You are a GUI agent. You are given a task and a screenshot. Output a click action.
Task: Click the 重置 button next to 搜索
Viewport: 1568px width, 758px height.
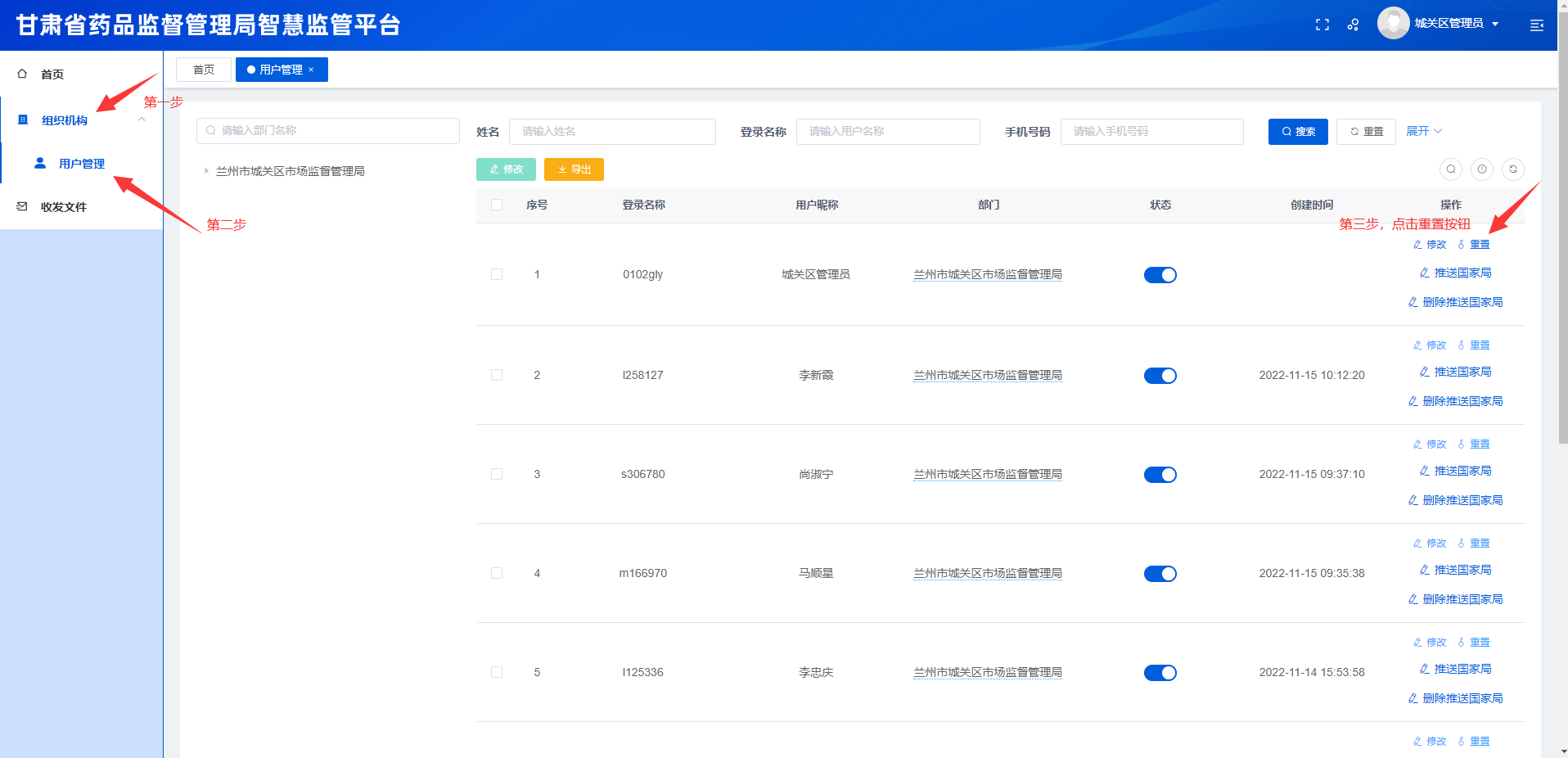[1366, 132]
